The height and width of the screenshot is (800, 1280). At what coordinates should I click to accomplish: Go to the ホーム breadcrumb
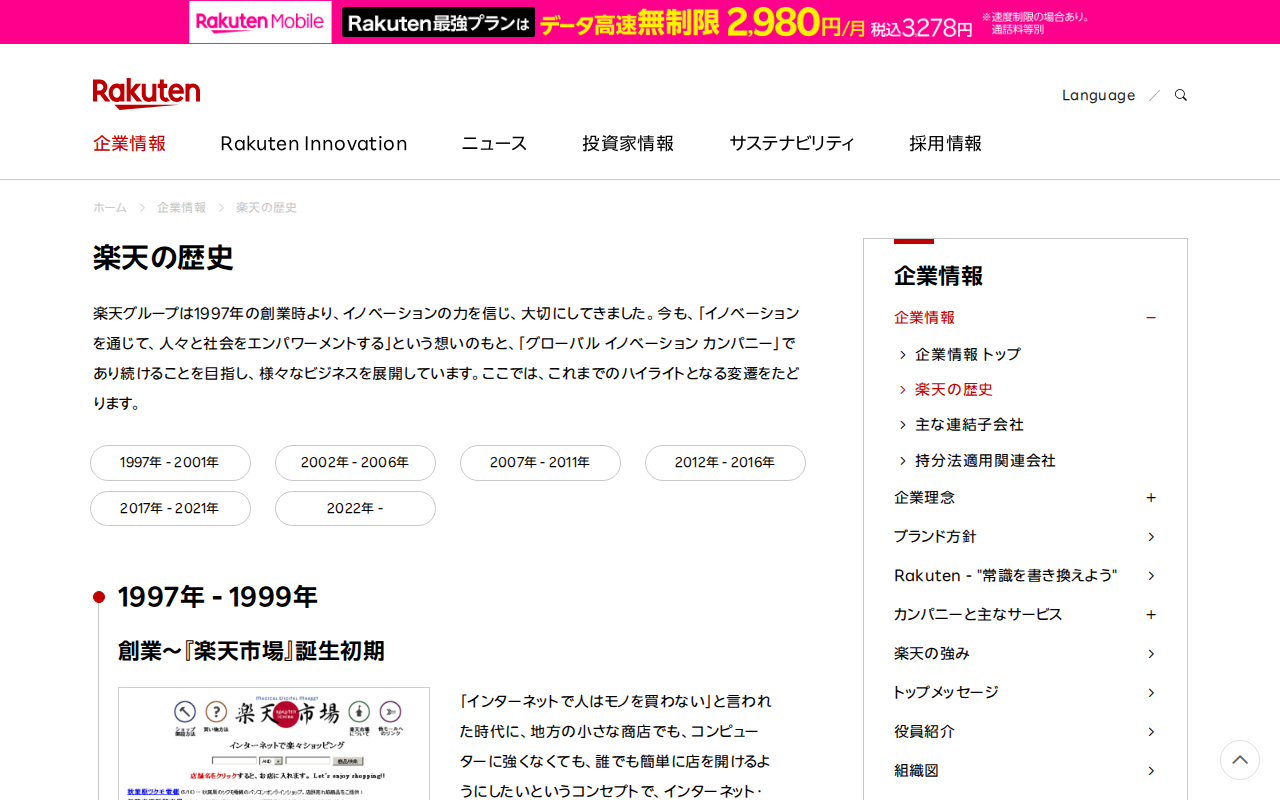(110, 207)
